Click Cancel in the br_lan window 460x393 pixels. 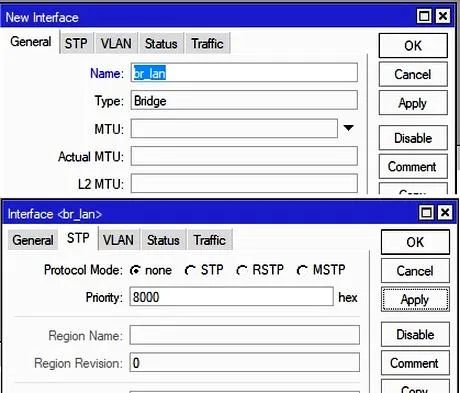click(415, 271)
